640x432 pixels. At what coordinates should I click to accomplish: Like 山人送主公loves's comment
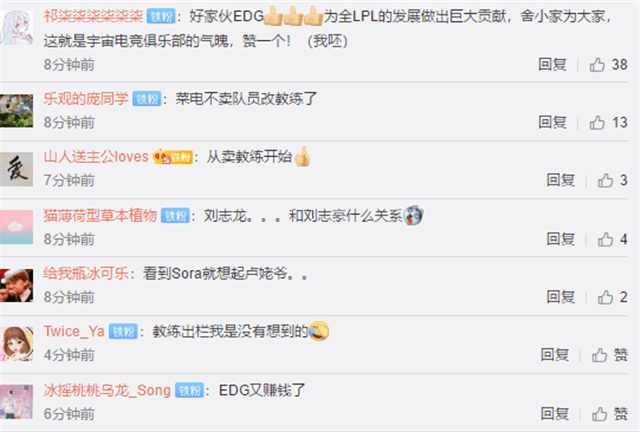point(605,180)
